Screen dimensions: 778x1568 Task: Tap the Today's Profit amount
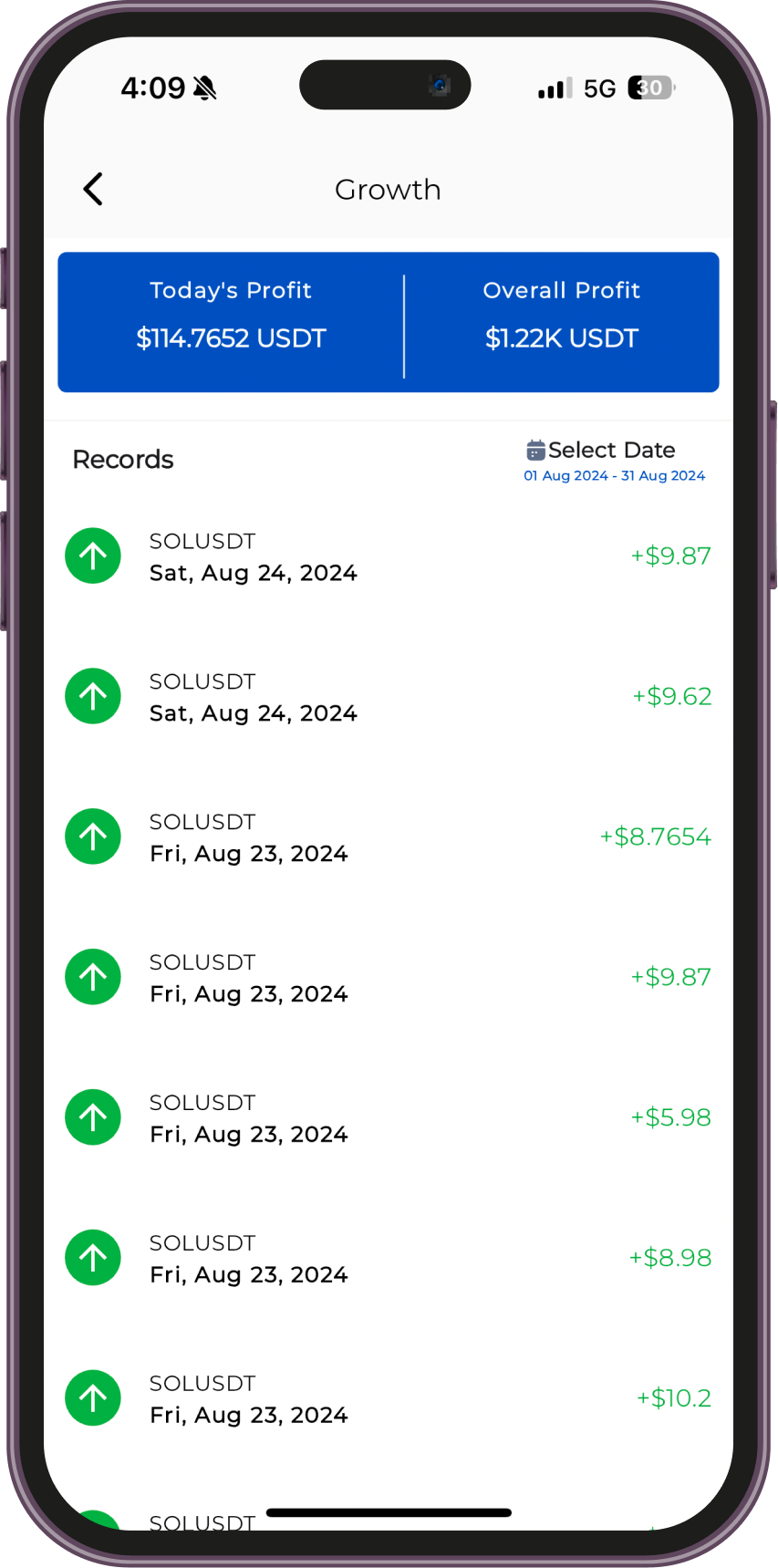[231, 338]
